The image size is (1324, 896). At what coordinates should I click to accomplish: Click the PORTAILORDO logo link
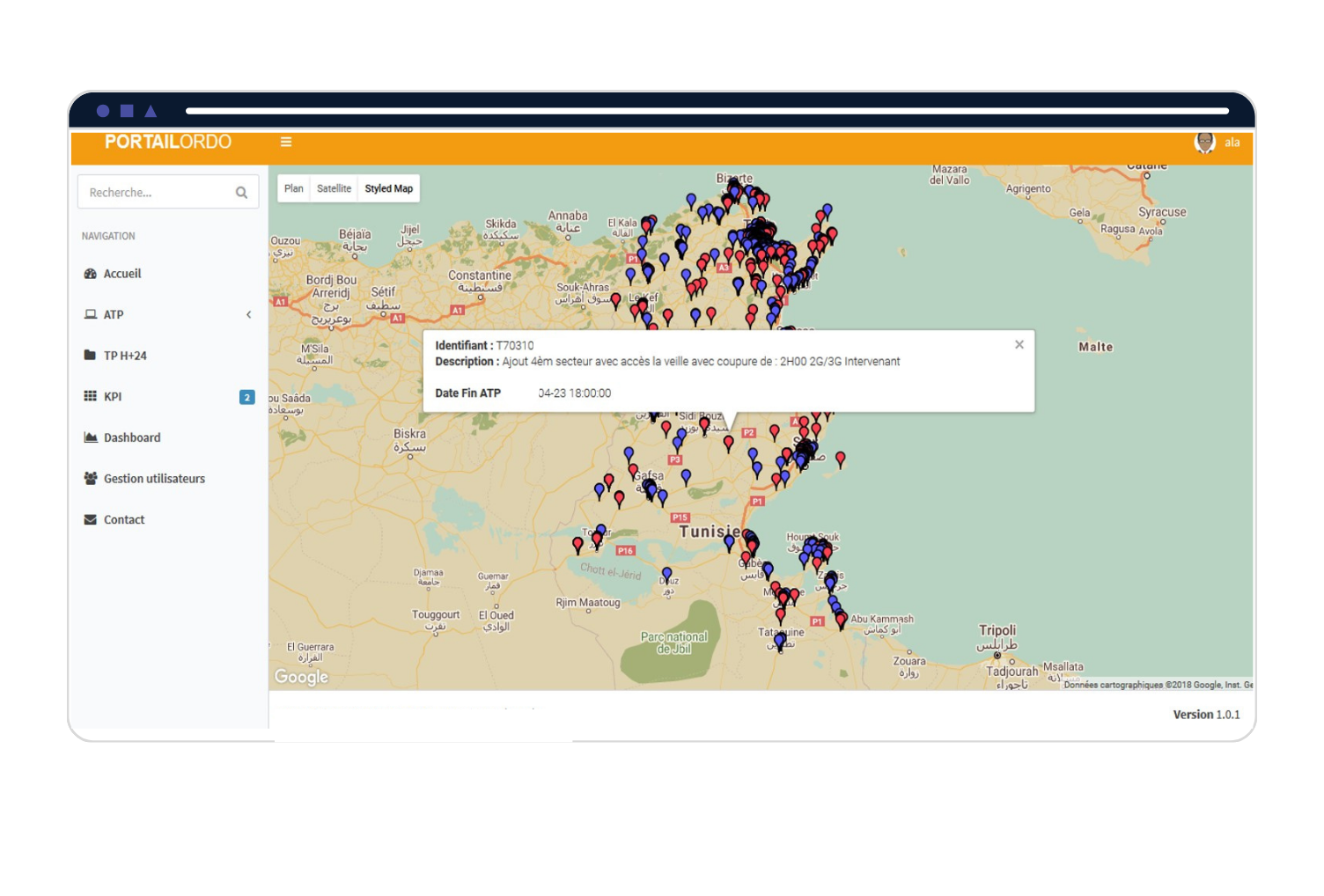168,142
